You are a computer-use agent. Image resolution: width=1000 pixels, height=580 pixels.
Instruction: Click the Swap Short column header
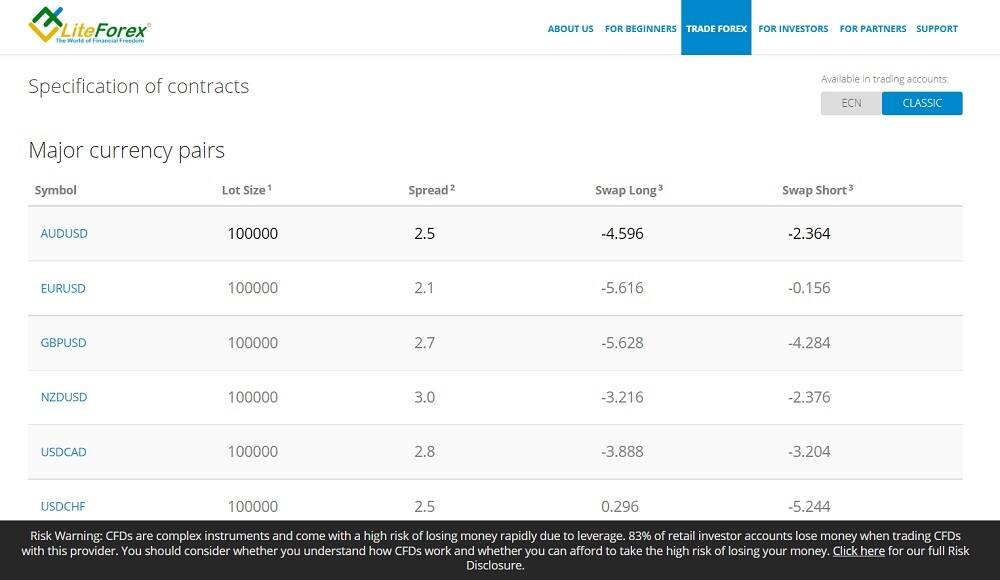click(818, 190)
